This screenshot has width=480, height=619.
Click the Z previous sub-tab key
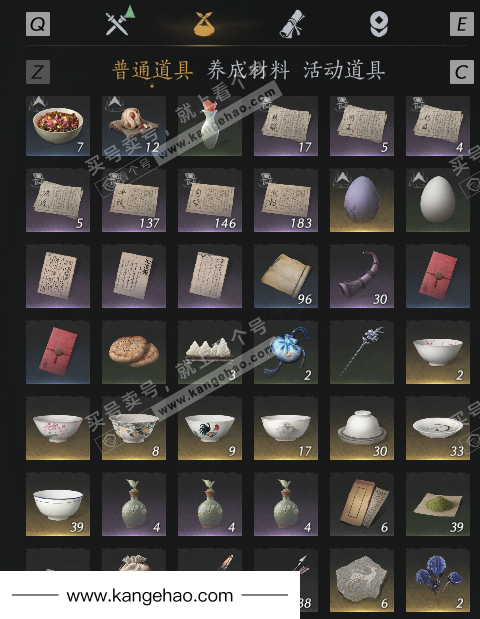[38, 72]
